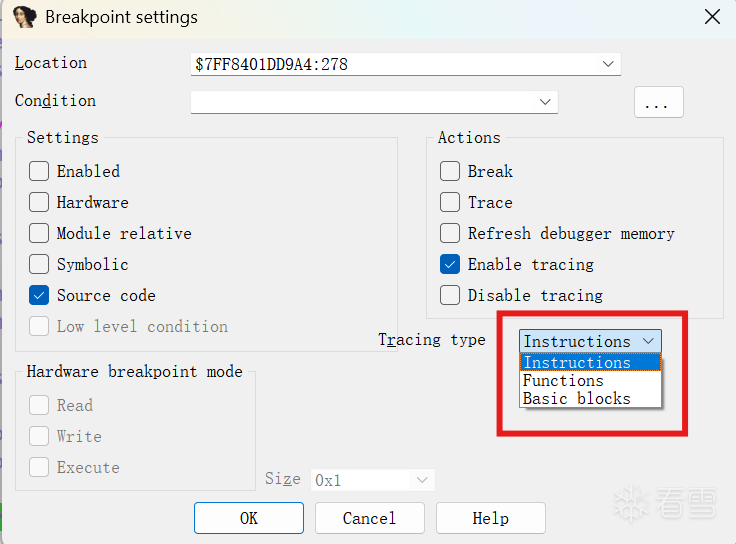Toggle Refresh debugger memory checkbox
This screenshot has height=544, width=736.
pos(450,233)
